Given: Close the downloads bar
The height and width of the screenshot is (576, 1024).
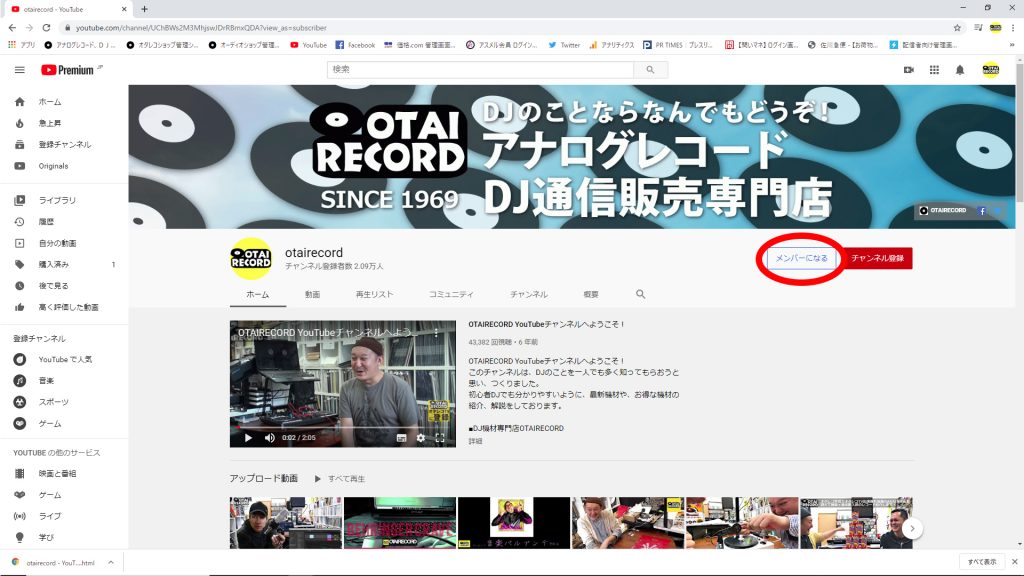Looking at the screenshot, I should (1015, 562).
